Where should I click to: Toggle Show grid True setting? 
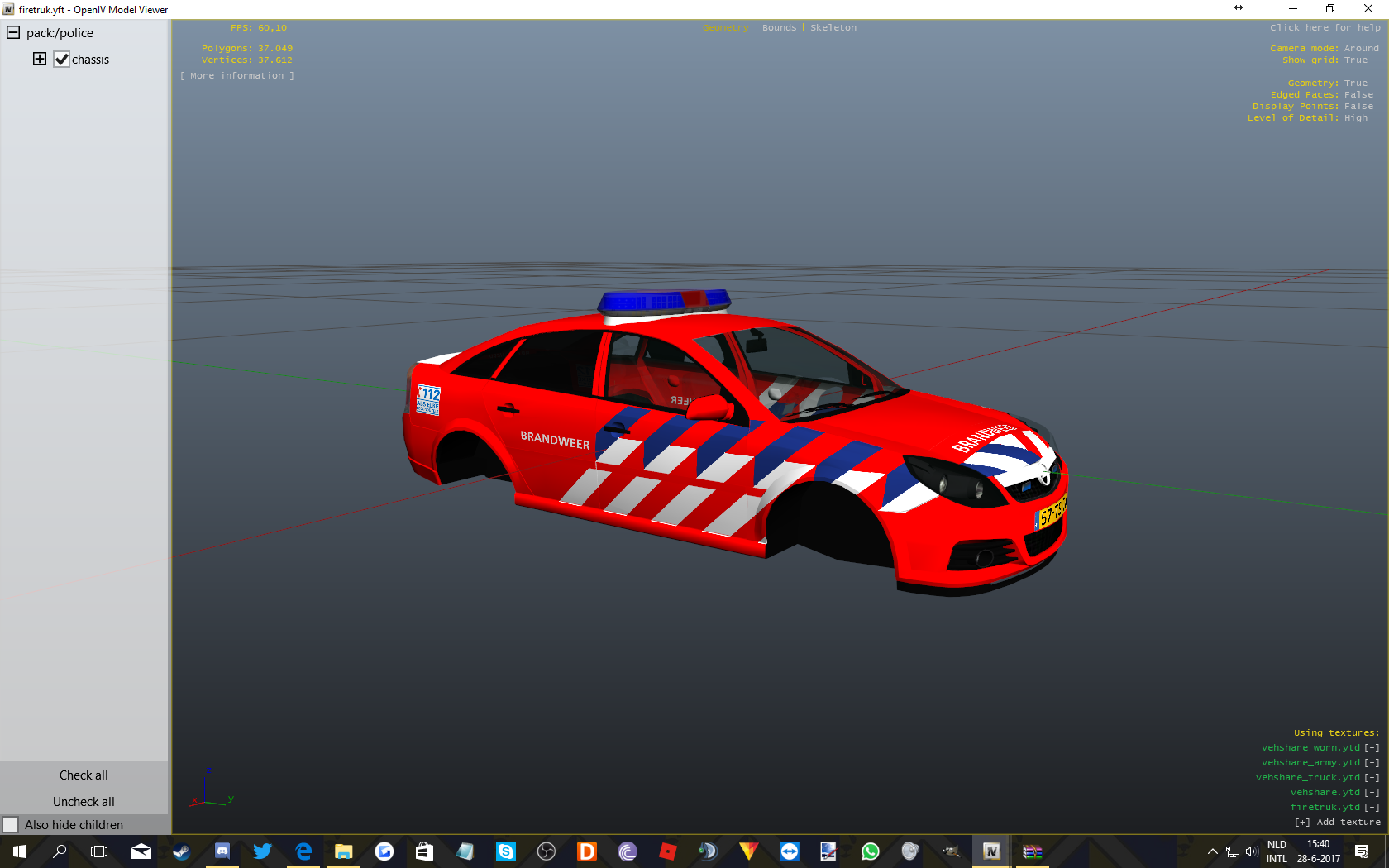[1325, 60]
